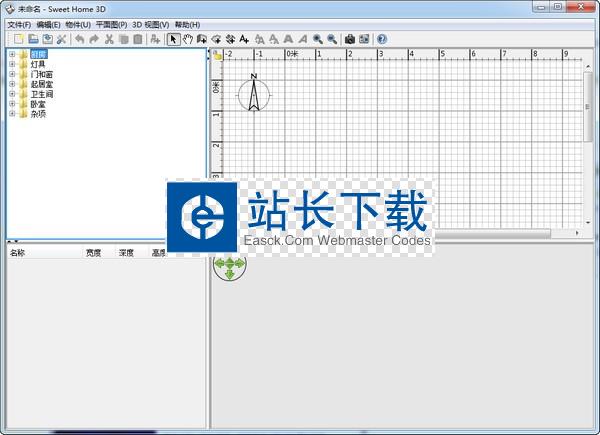Select the add text label tool
This screenshot has height=435, width=600.
(244, 39)
